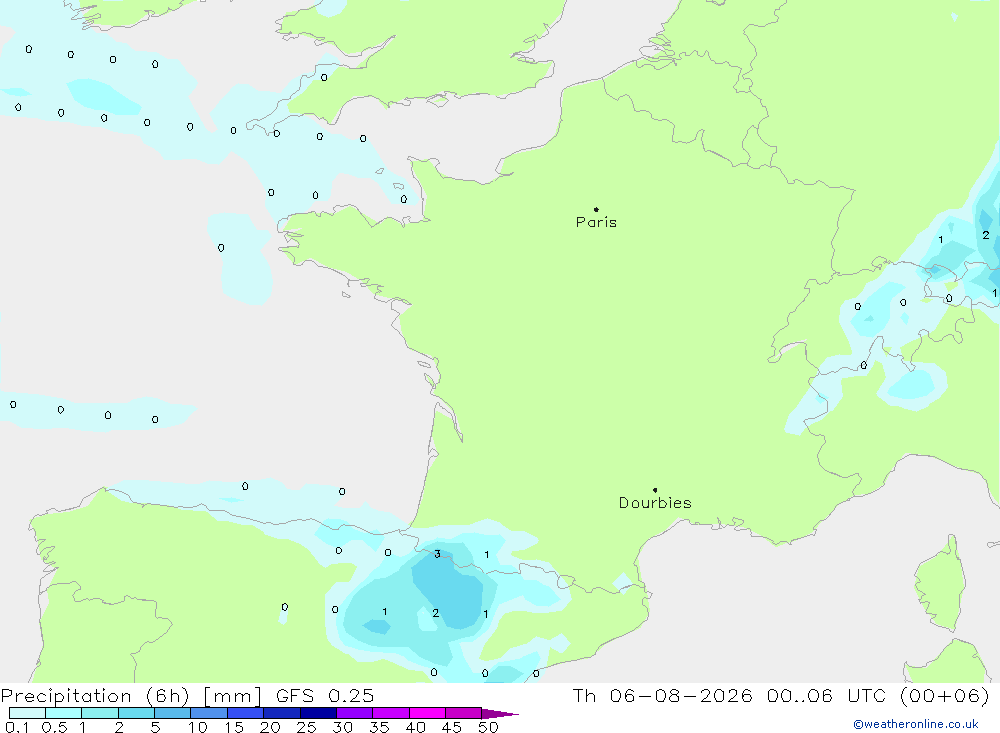Click the '00..06 UTC (00+06)' time text
Screen dimensions: 1000x733
click(878, 695)
